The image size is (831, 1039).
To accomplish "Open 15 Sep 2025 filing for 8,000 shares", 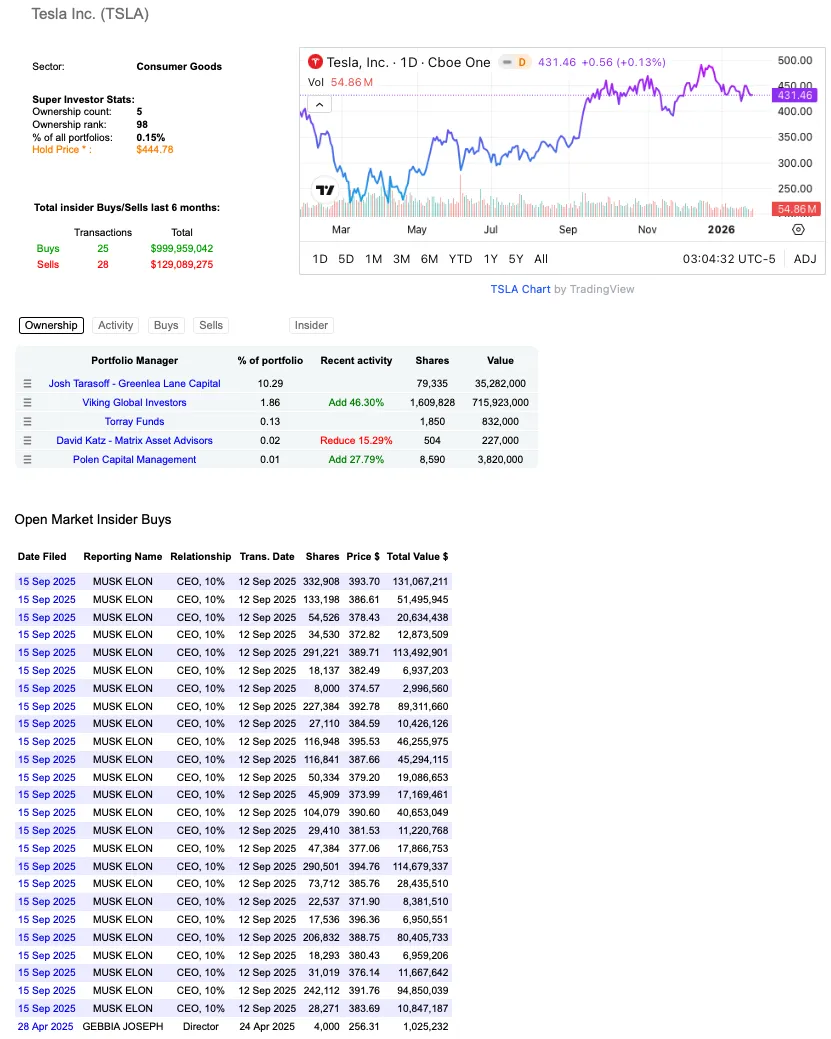I will 46,688.
